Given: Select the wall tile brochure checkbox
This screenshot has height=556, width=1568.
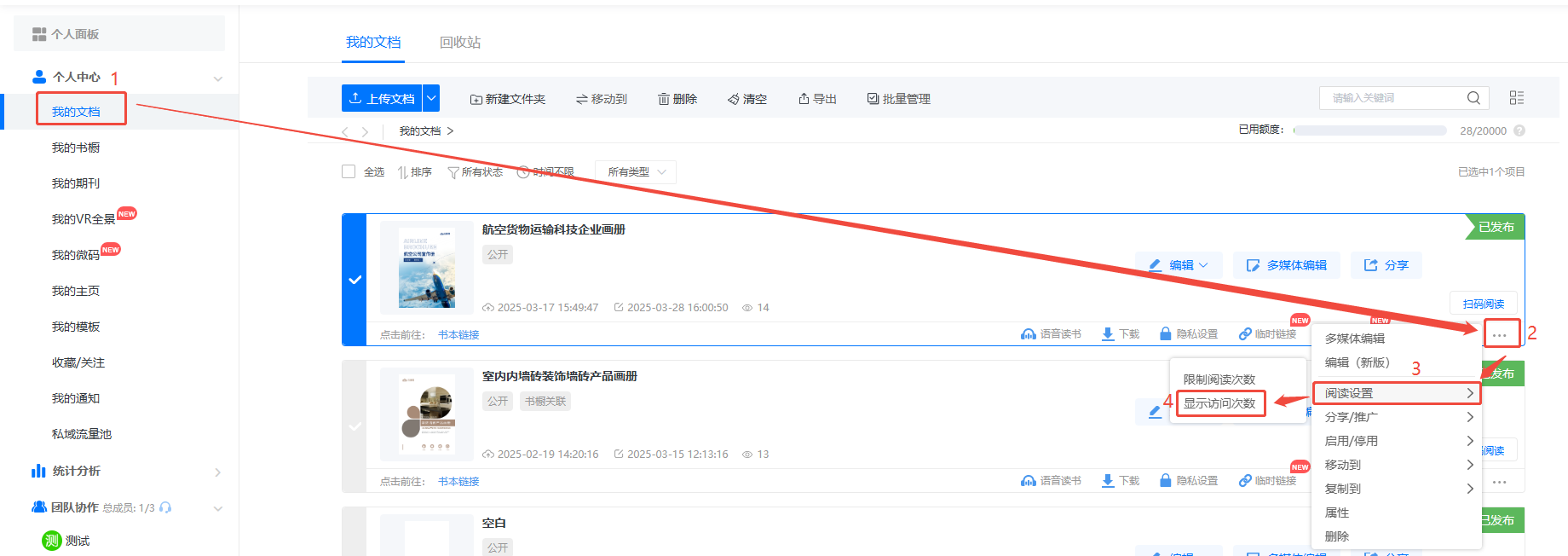Looking at the screenshot, I should 355,426.
